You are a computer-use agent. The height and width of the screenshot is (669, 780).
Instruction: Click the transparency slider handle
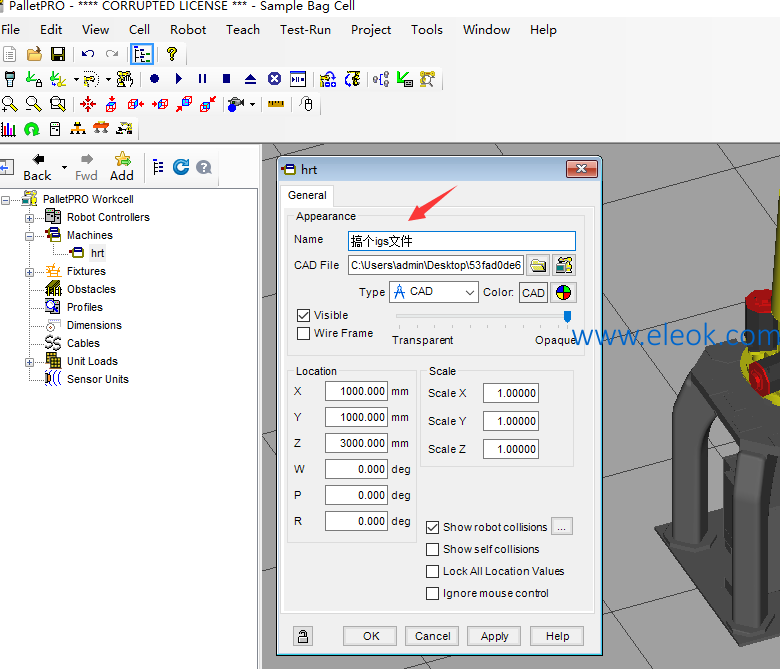(x=567, y=316)
